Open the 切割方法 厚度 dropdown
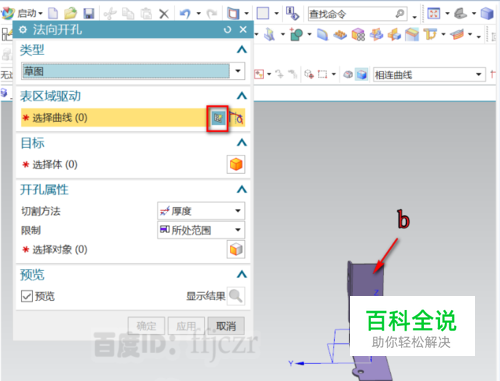The width and height of the screenshot is (500, 381). click(x=201, y=211)
